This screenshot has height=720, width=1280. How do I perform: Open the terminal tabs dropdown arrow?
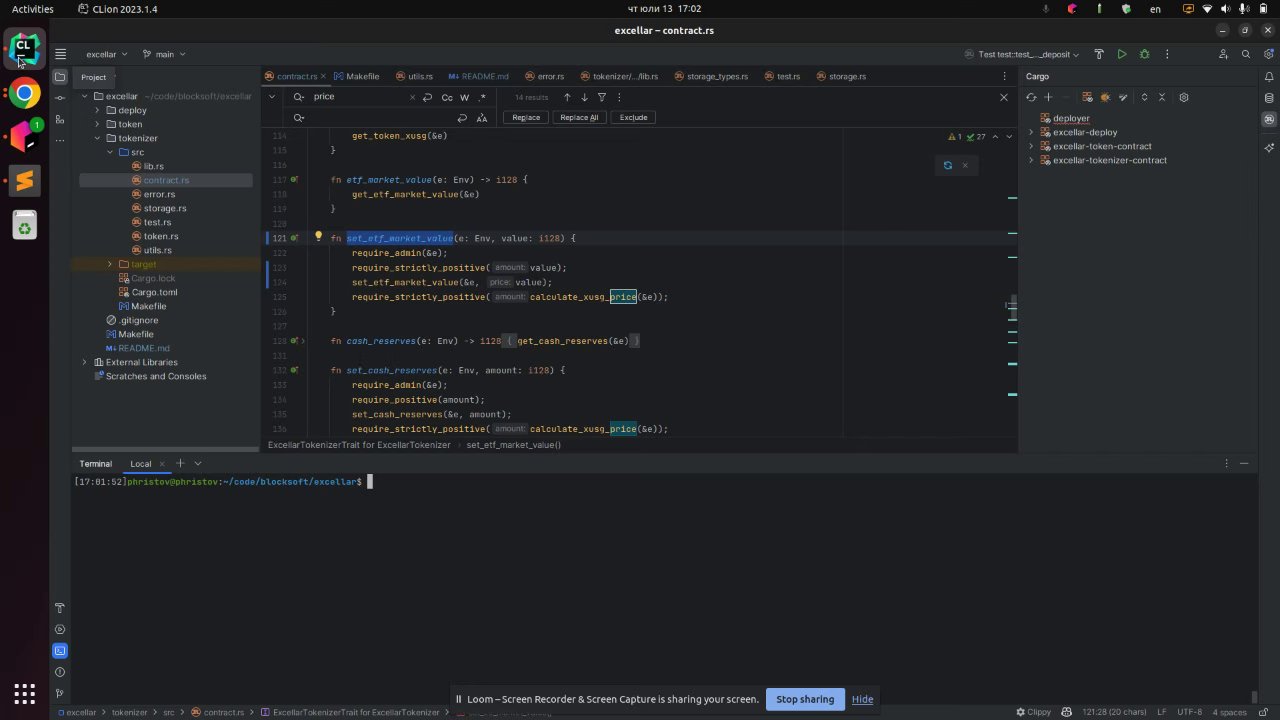point(198,463)
